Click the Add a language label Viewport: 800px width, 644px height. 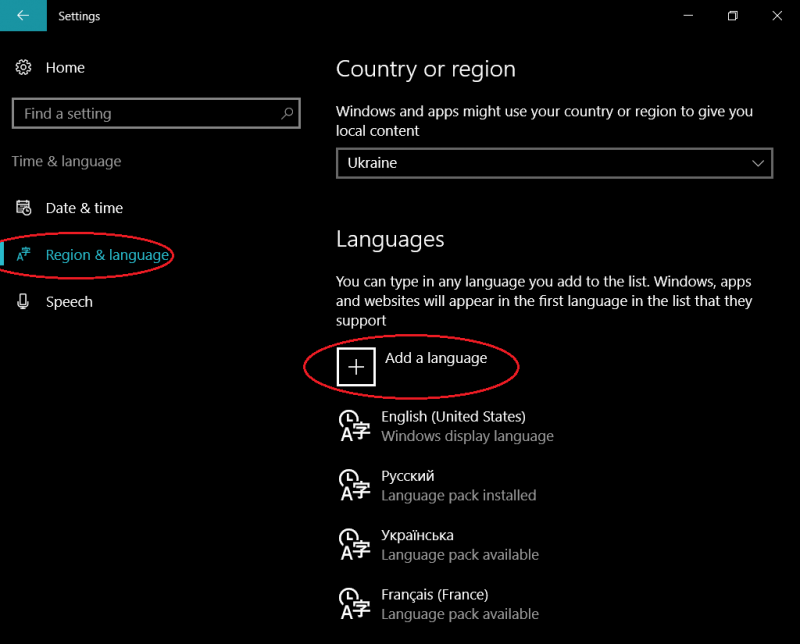pyautogui.click(x=436, y=358)
